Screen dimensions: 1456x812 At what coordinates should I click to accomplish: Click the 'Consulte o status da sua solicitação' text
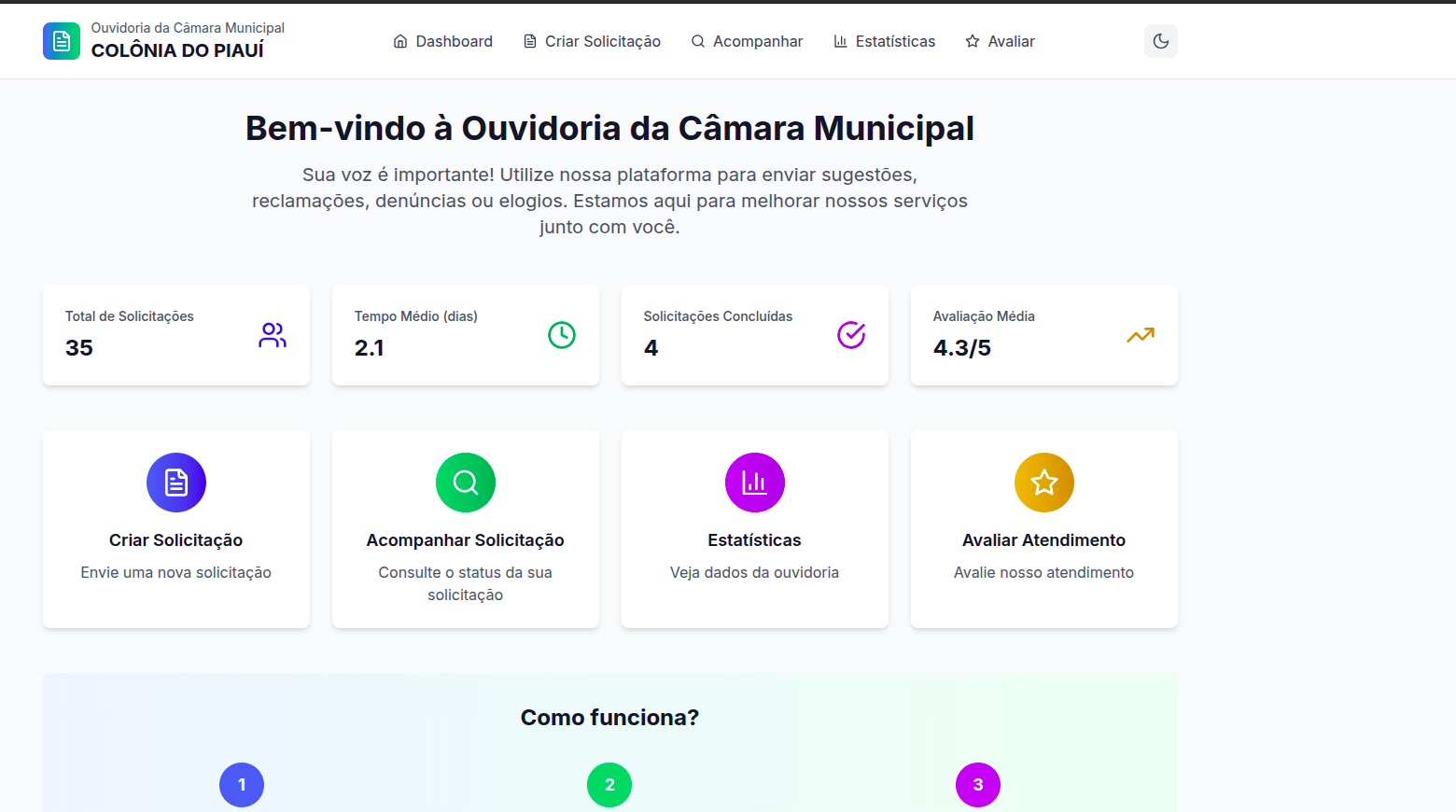(x=466, y=583)
